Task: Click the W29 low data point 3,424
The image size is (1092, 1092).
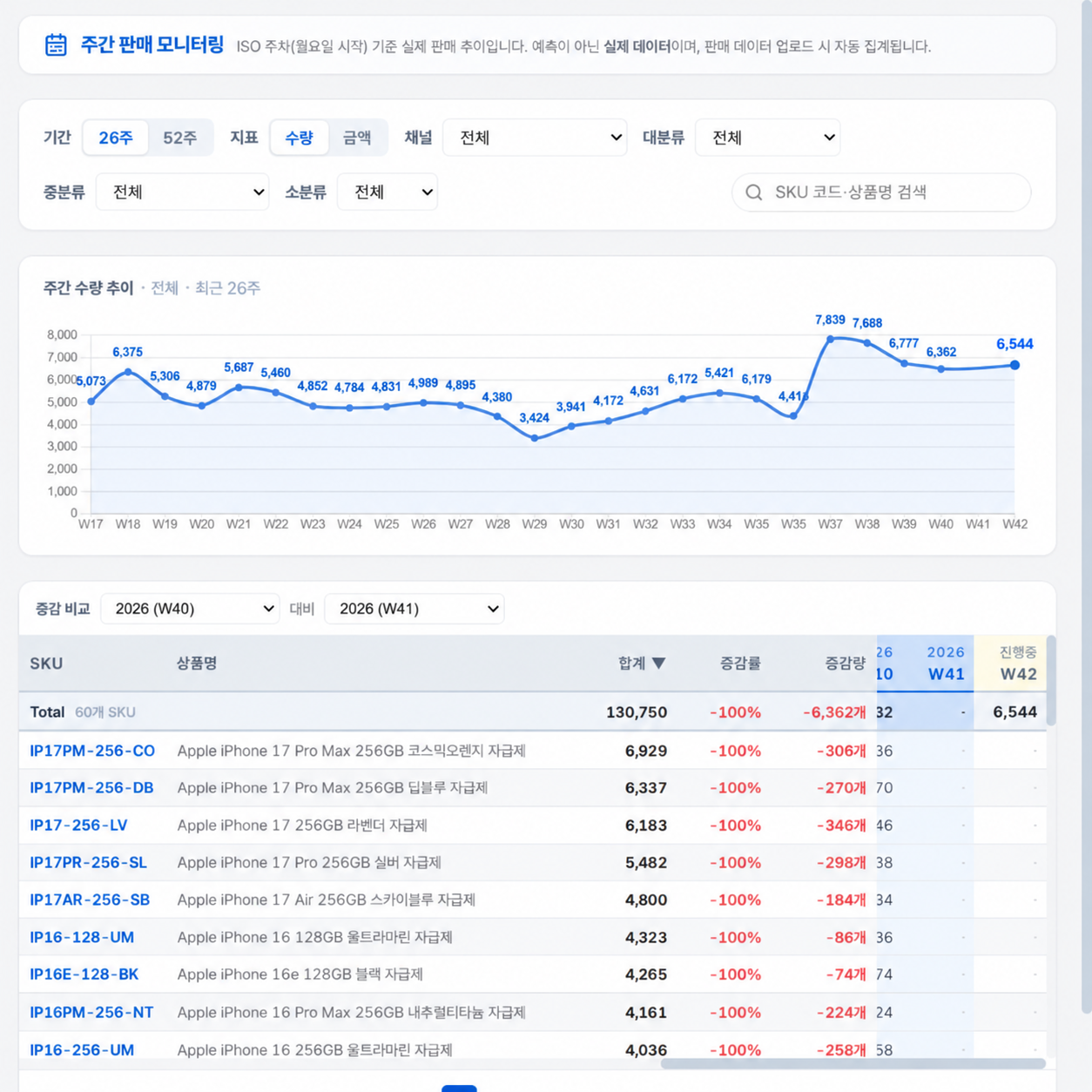Action: click(535, 438)
